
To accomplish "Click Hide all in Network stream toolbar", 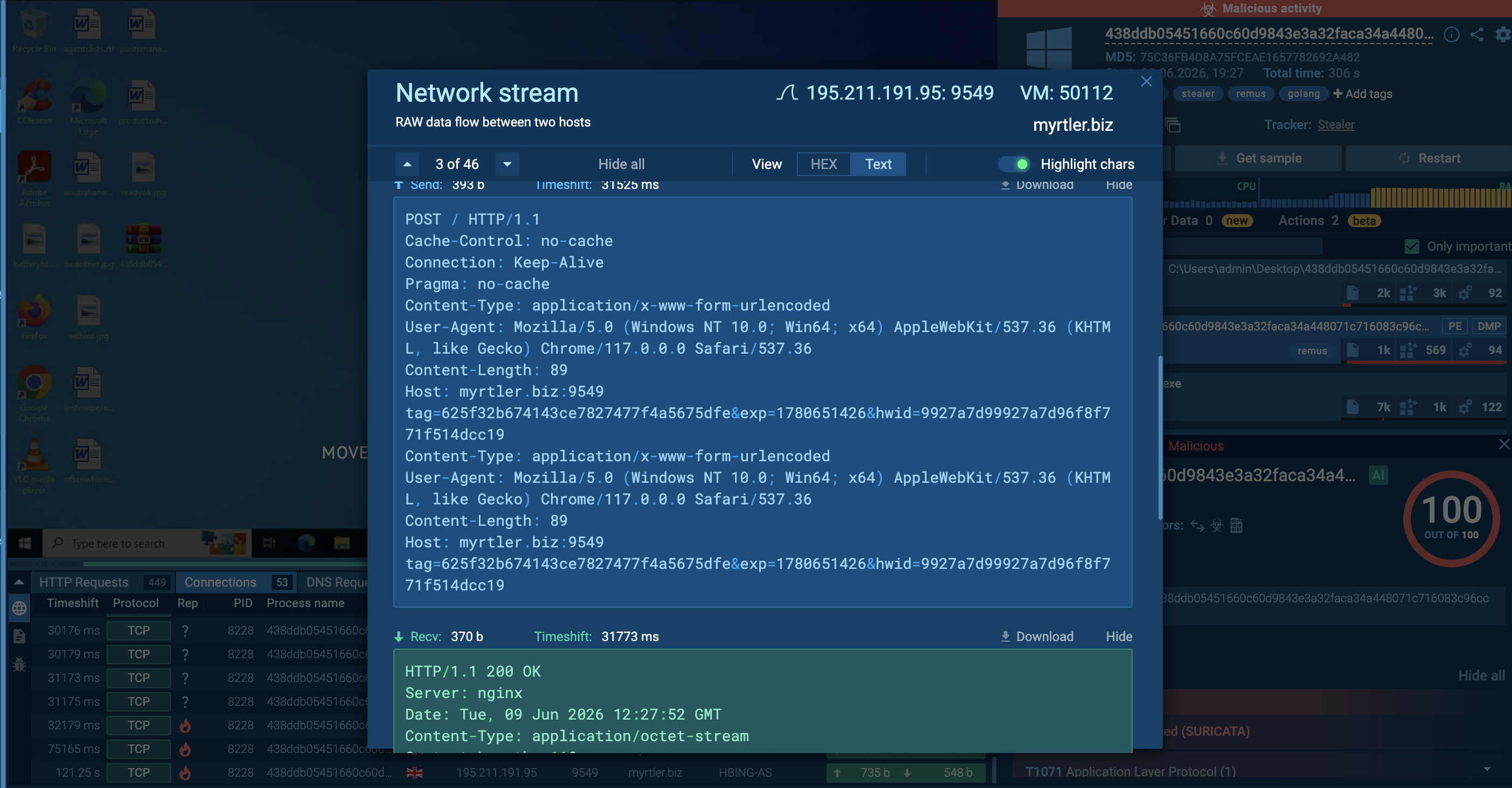I will (621, 164).
